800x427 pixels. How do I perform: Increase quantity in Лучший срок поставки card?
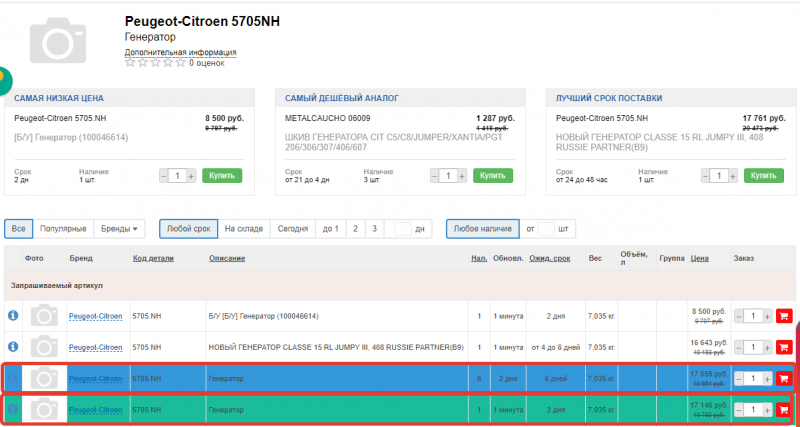click(x=733, y=176)
